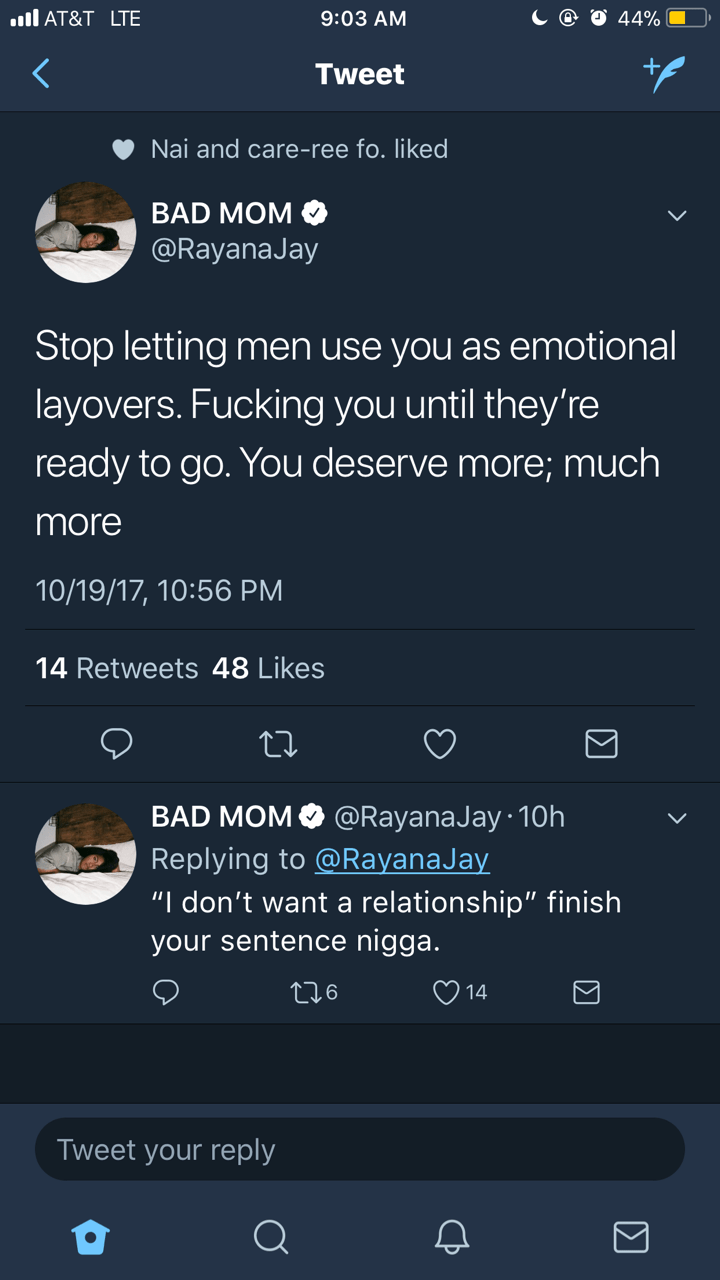Send the reply tweet via message
Viewport: 720px width, 1280px height.
coord(586,991)
